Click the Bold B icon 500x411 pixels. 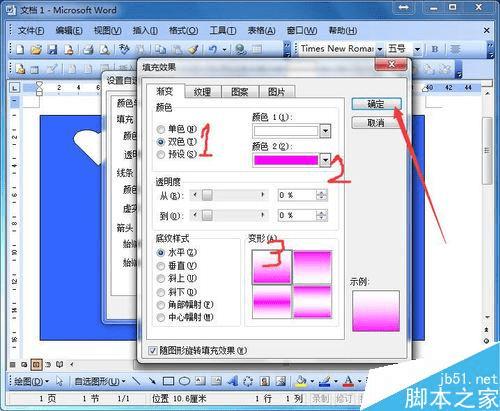point(435,49)
